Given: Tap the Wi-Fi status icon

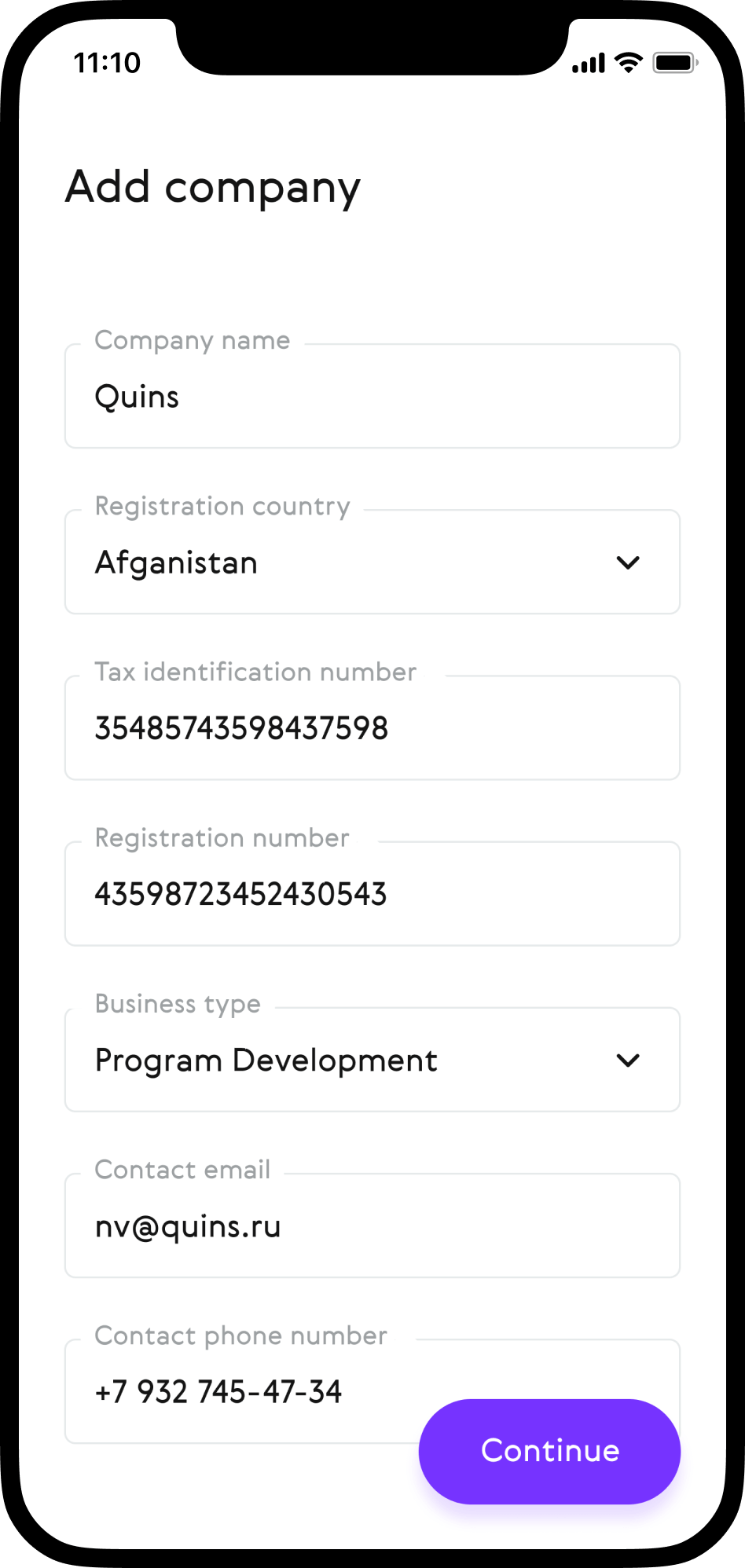Looking at the screenshot, I should pos(628,63).
